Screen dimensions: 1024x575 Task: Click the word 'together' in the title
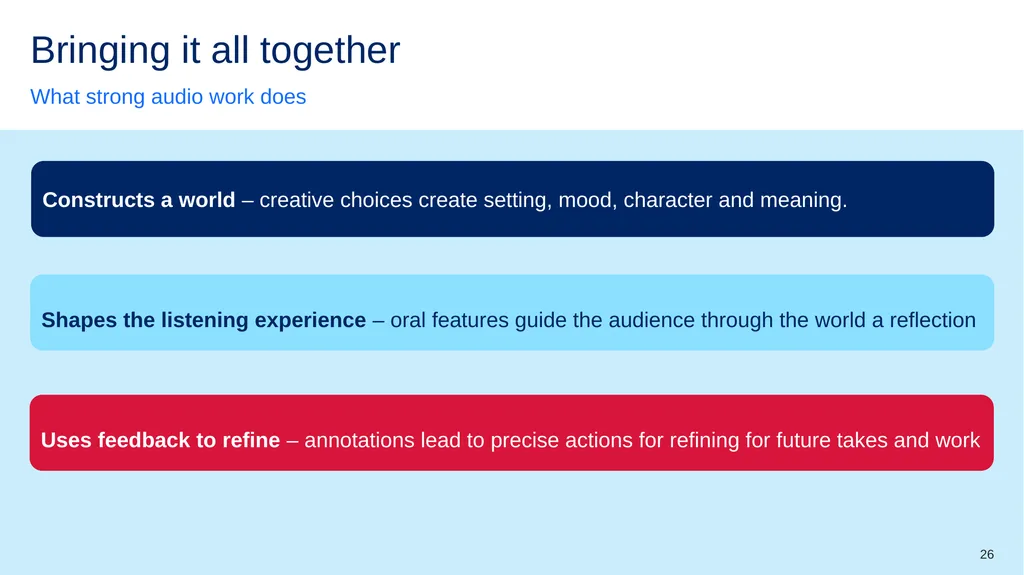(330, 50)
